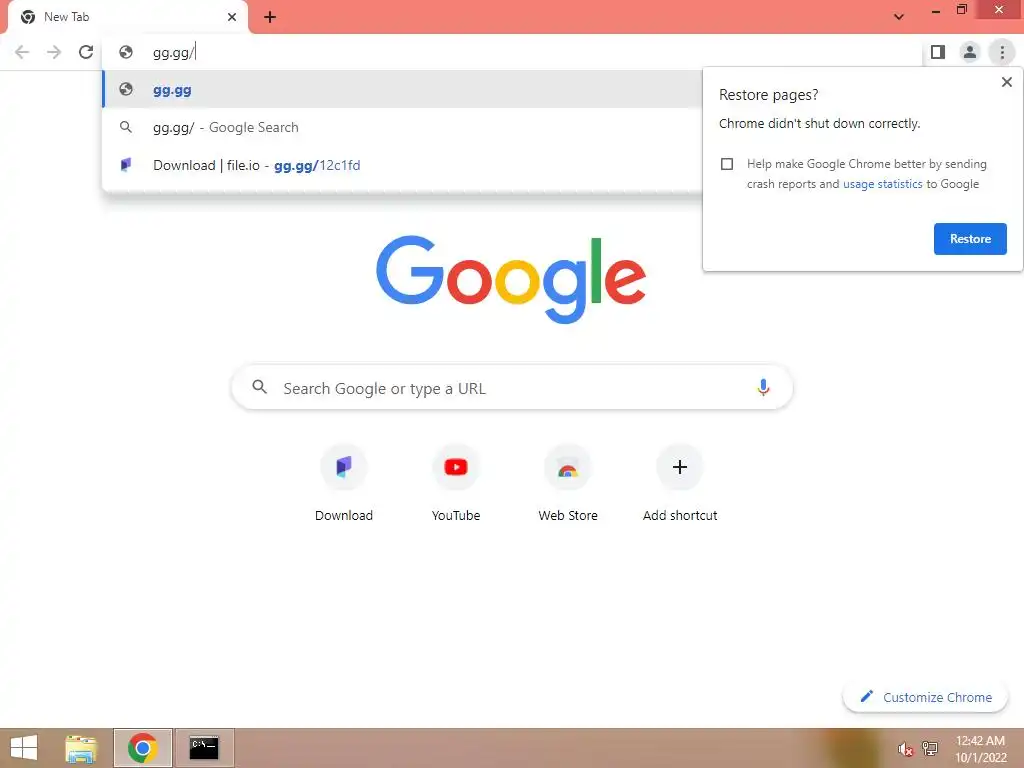Select the New Tab tab

127,17
